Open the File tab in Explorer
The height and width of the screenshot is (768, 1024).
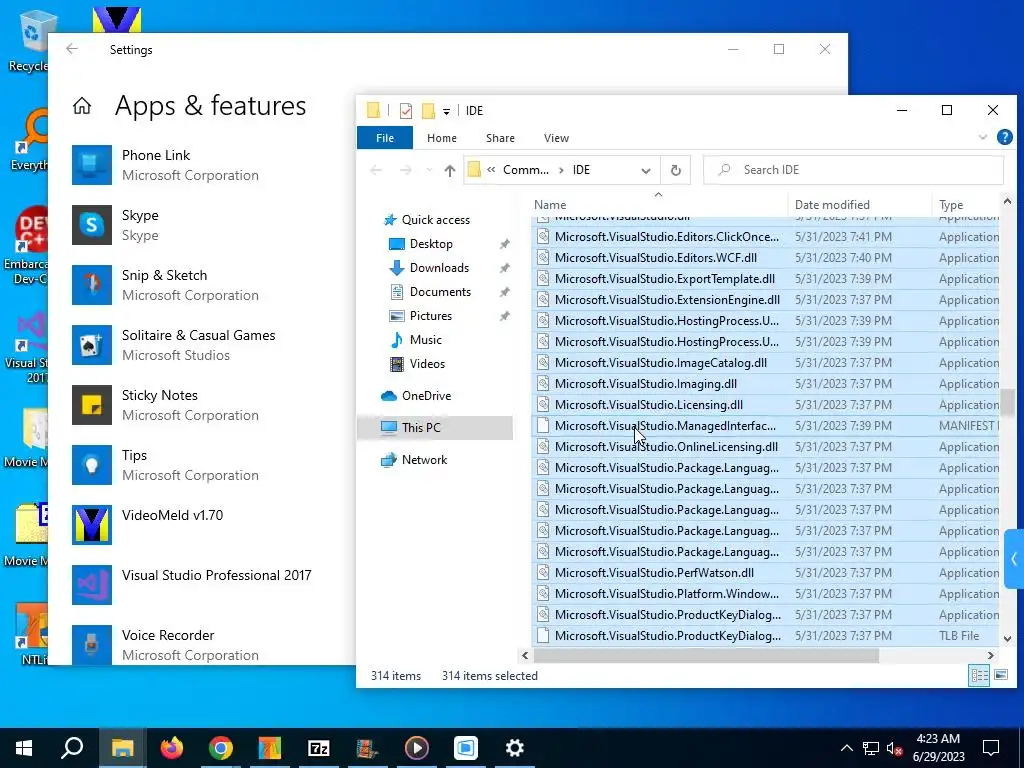(x=385, y=138)
